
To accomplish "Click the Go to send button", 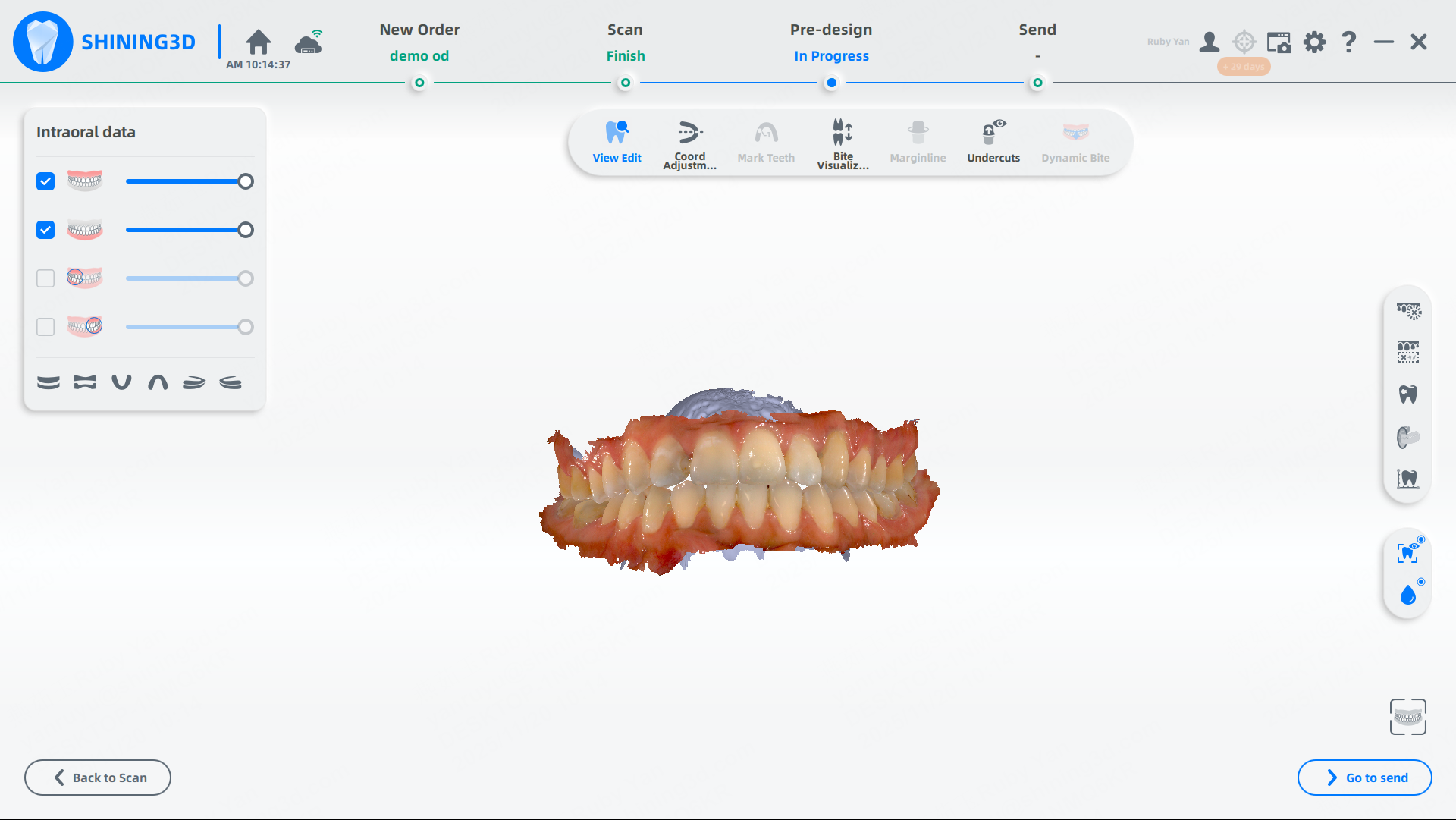I will [x=1364, y=778].
